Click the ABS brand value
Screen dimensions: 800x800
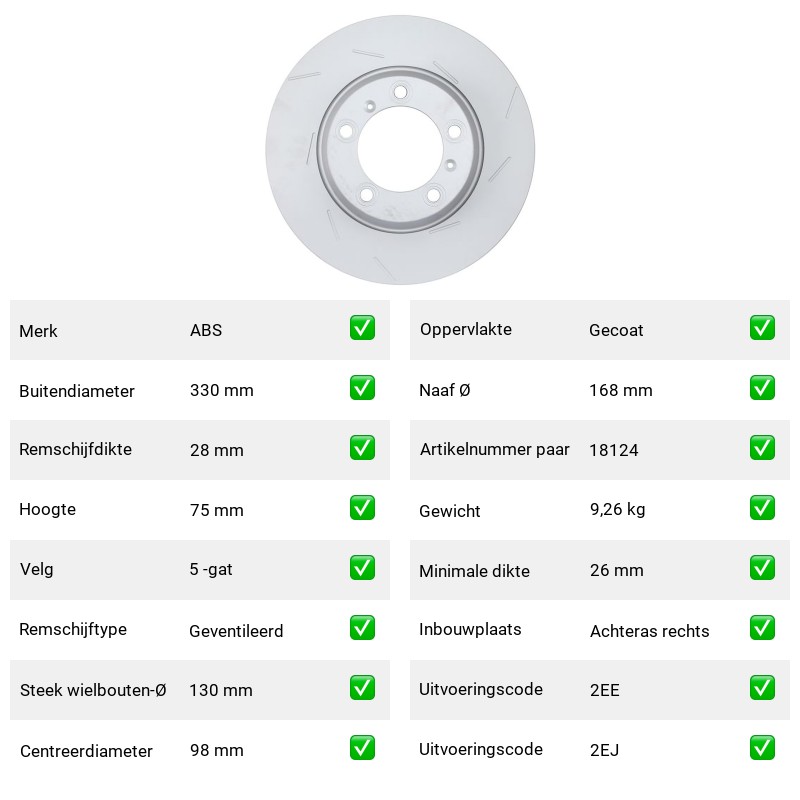click(x=206, y=330)
